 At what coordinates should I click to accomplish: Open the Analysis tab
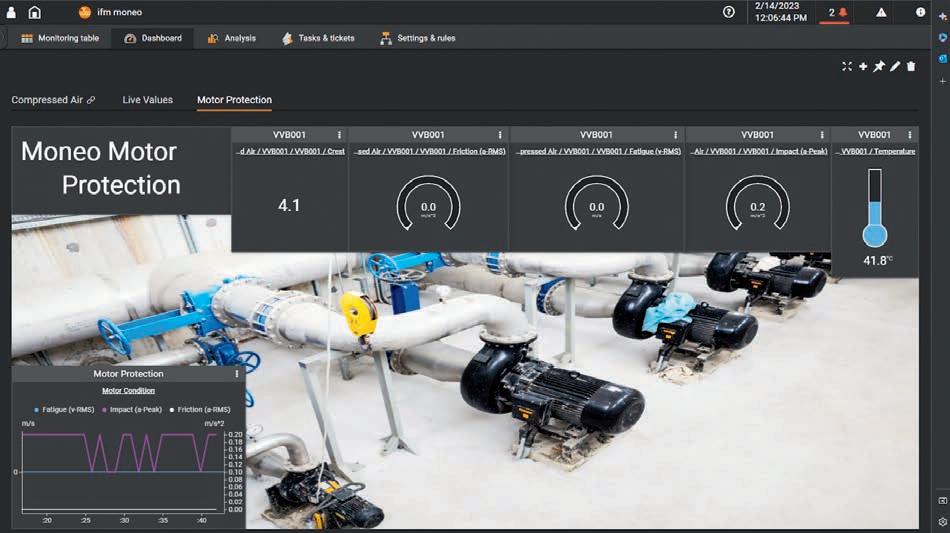[x=232, y=38]
